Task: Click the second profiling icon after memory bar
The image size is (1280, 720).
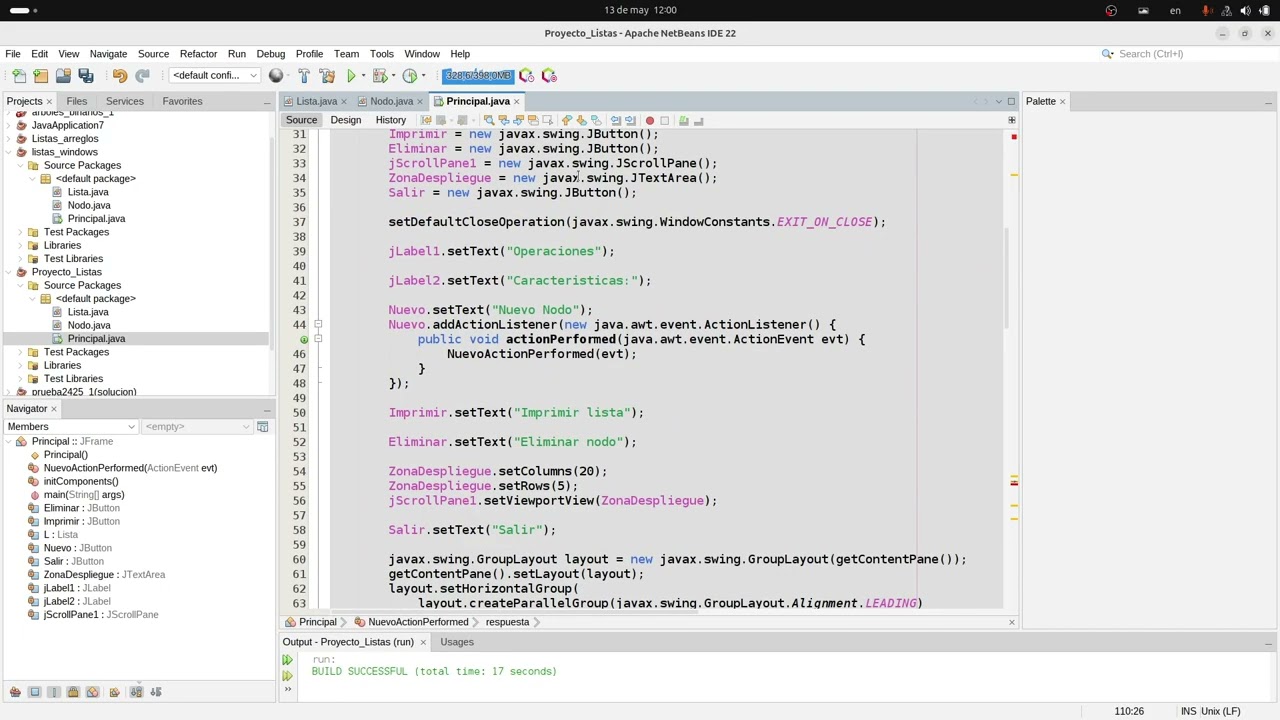Action: pos(549,76)
